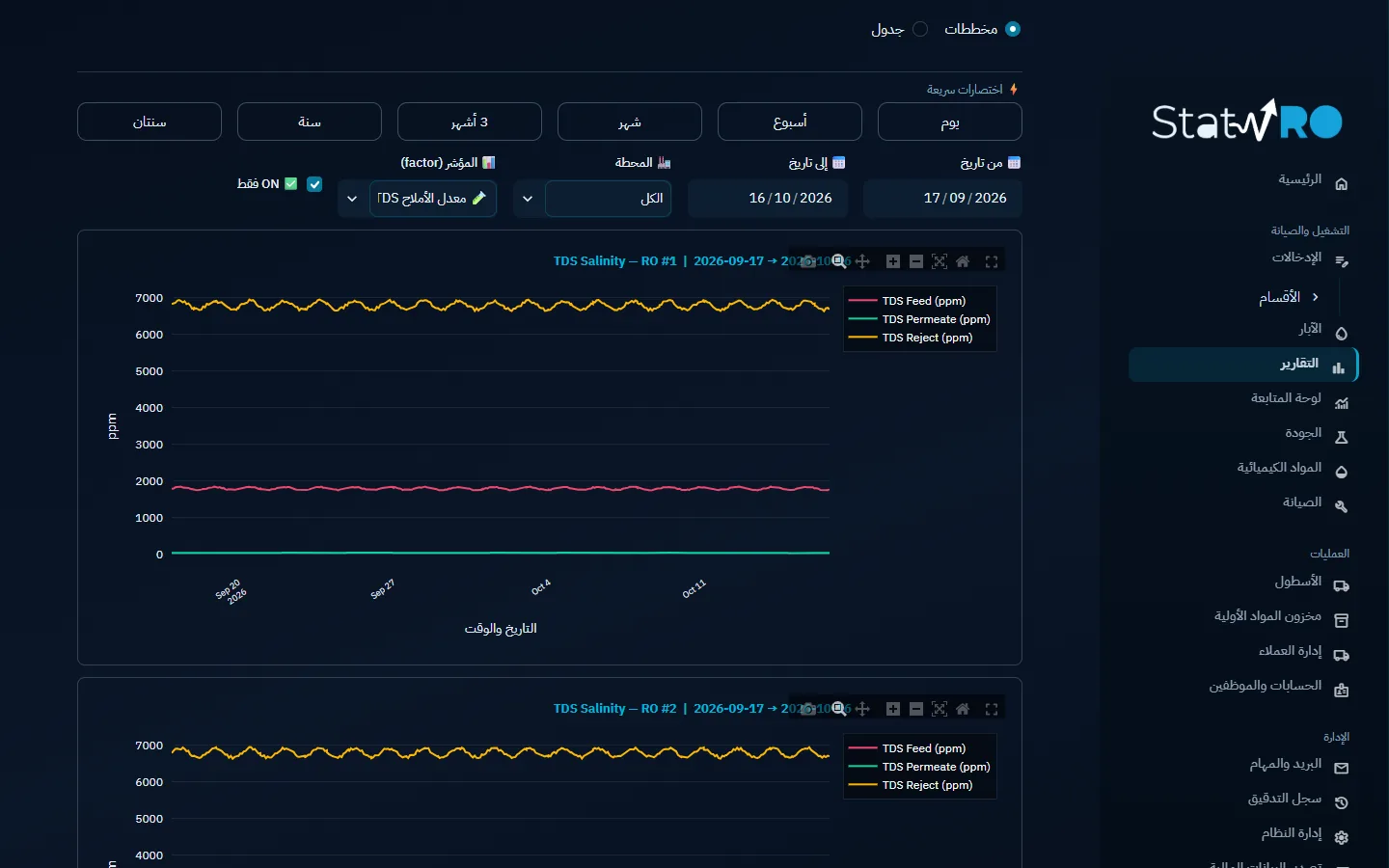Zoom in on RO #2 chart with plus icon
Screen dimensions: 1389x868
[x=893, y=709]
